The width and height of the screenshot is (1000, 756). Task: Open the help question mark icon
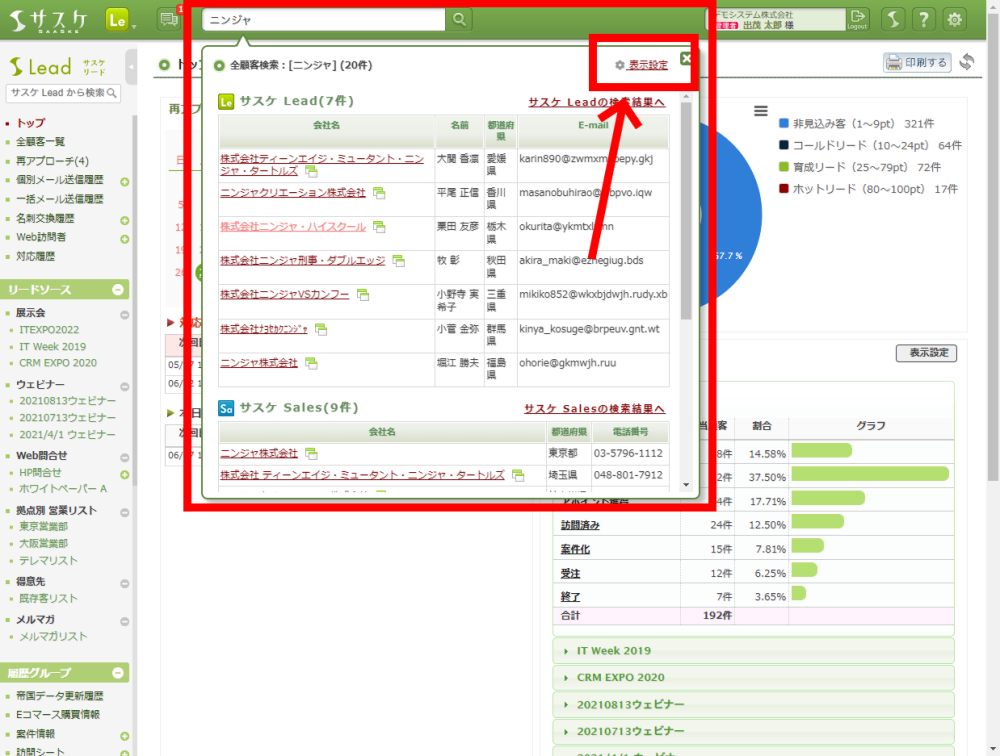(924, 19)
